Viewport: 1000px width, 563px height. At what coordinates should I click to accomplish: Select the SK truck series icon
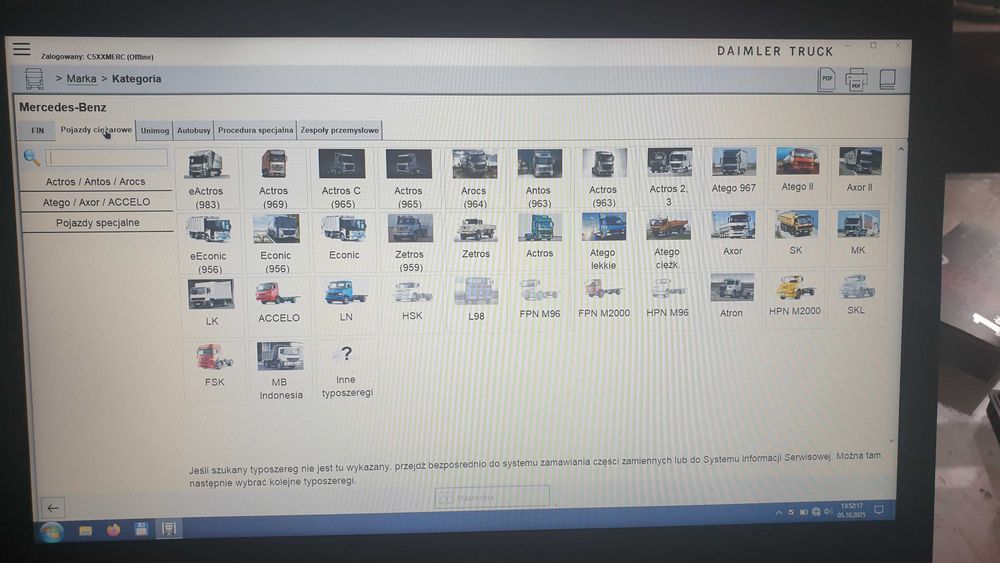pyautogui.click(x=797, y=224)
